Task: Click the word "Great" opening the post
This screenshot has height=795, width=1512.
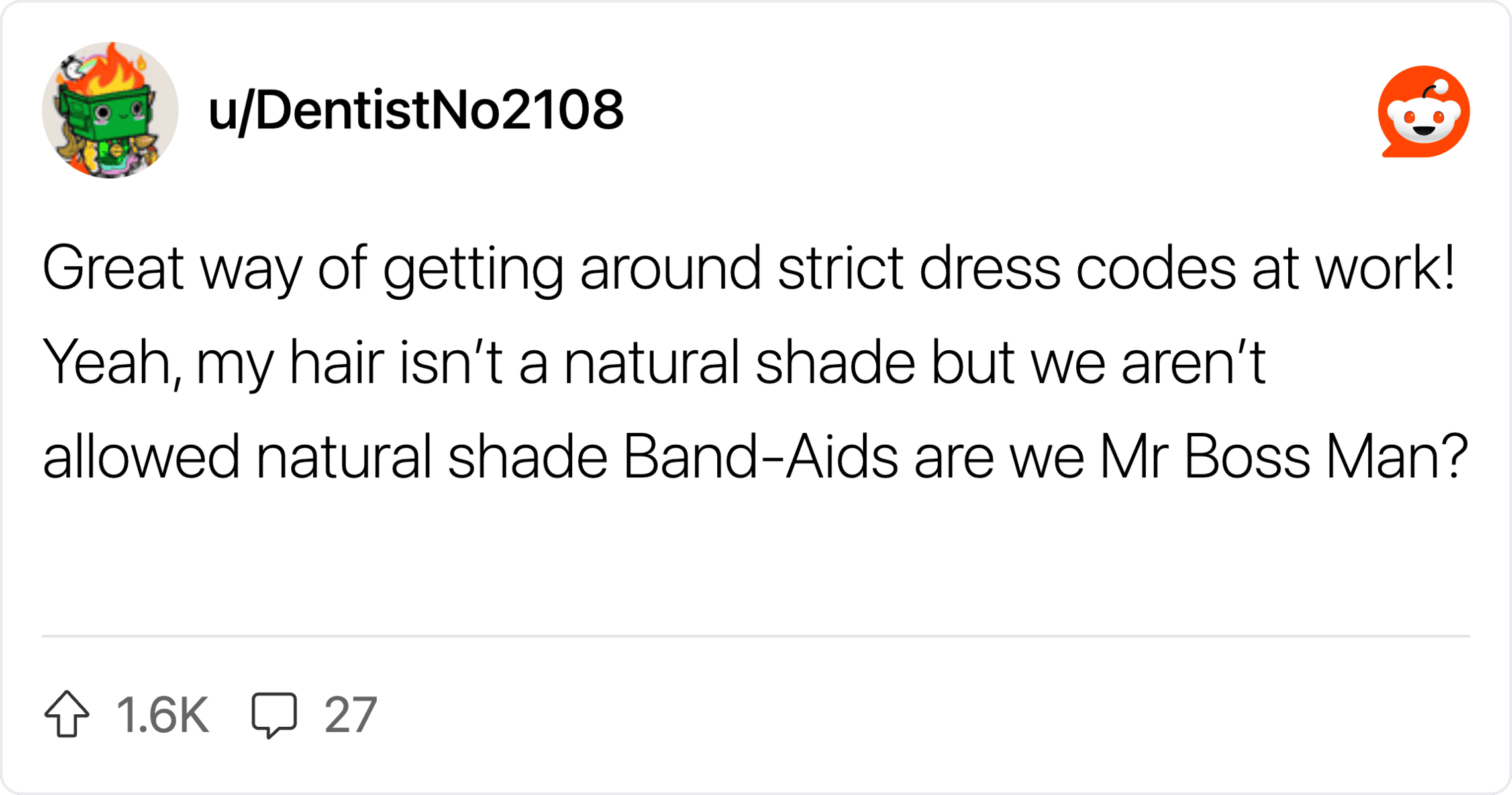Action: [x=113, y=268]
